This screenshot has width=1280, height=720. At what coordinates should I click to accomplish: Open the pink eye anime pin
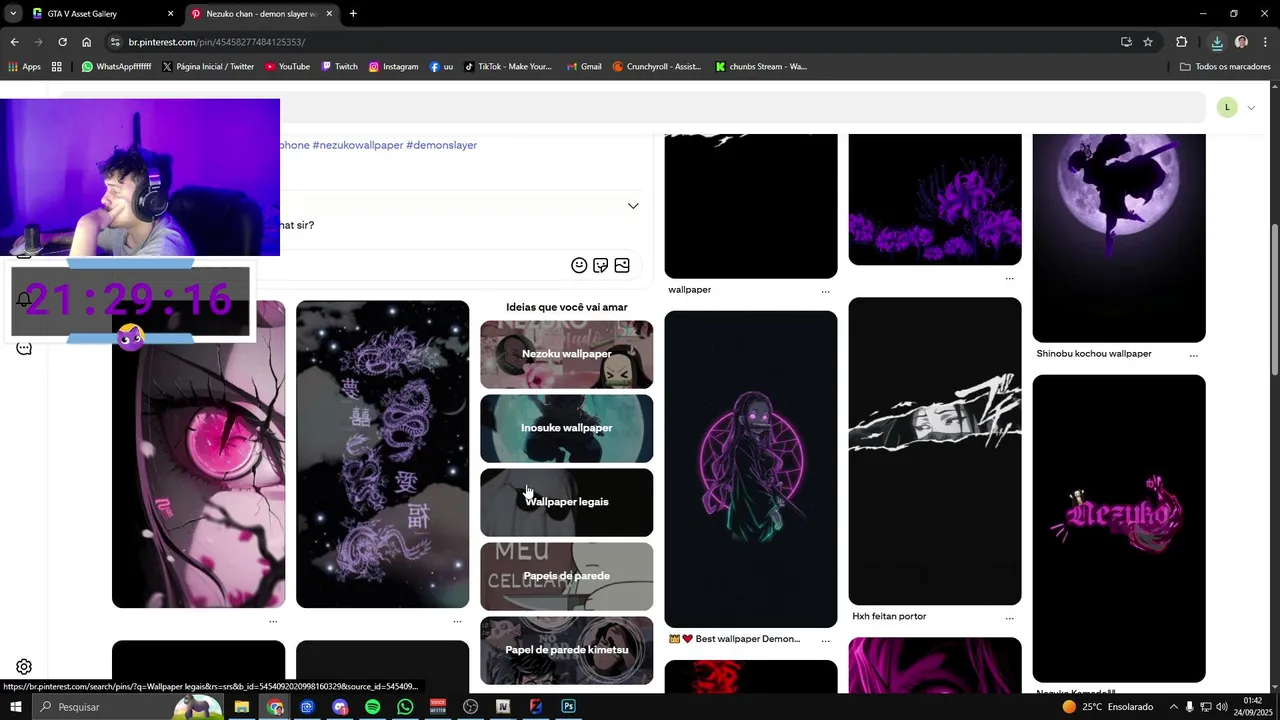tap(198, 454)
